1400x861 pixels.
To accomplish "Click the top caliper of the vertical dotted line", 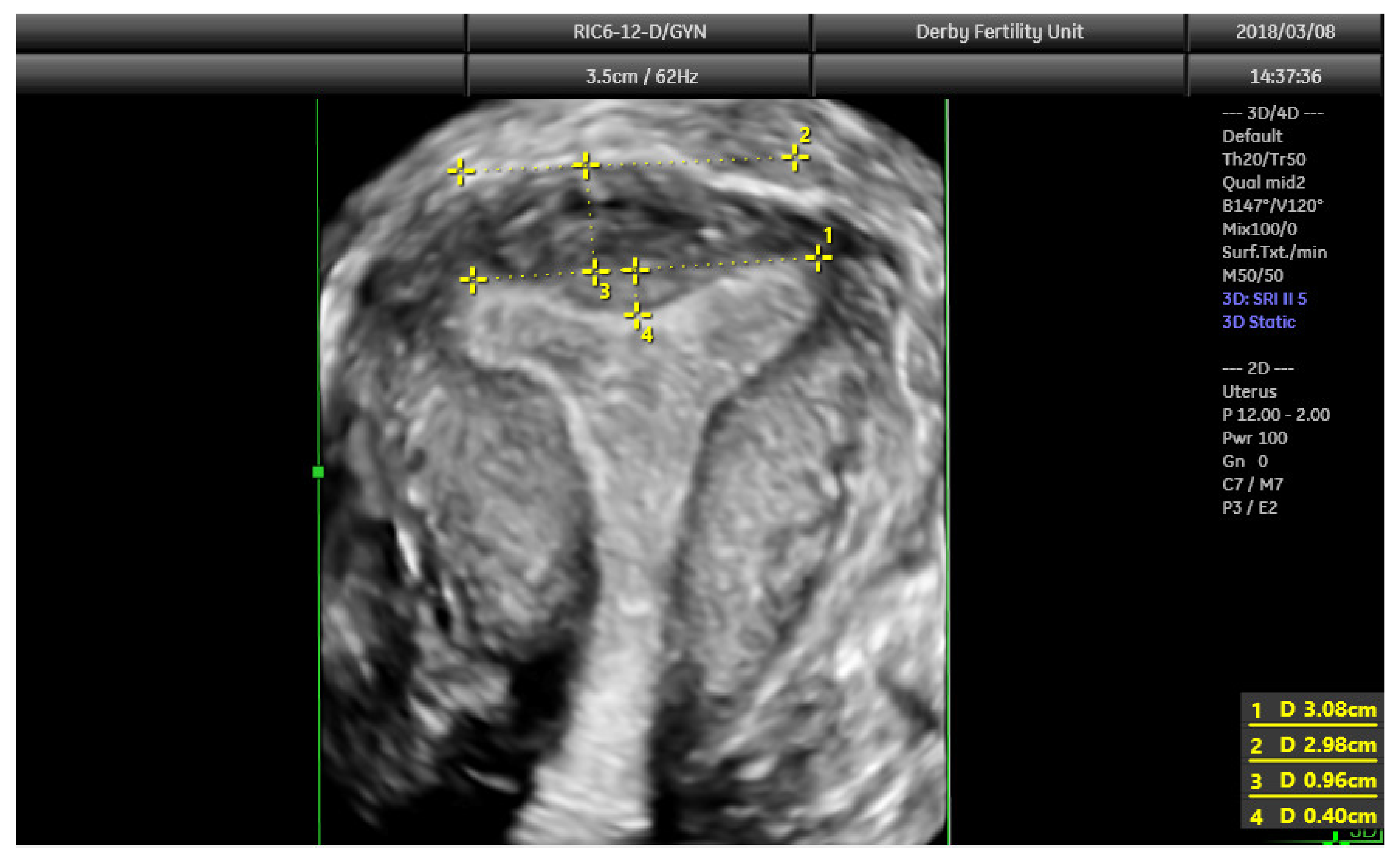I will 585,166.
